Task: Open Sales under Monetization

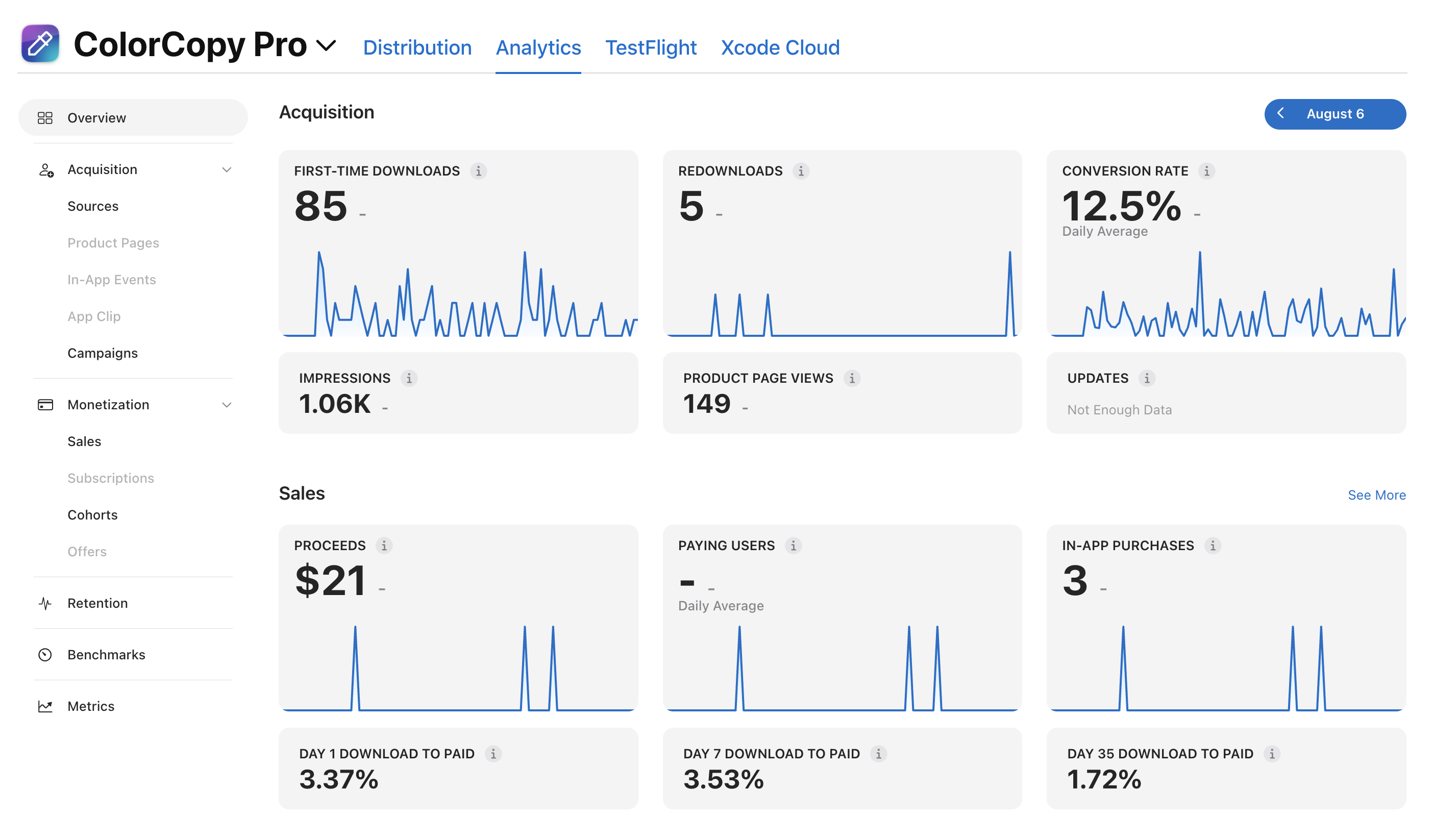Action: pyautogui.click(x=84, y=441)
